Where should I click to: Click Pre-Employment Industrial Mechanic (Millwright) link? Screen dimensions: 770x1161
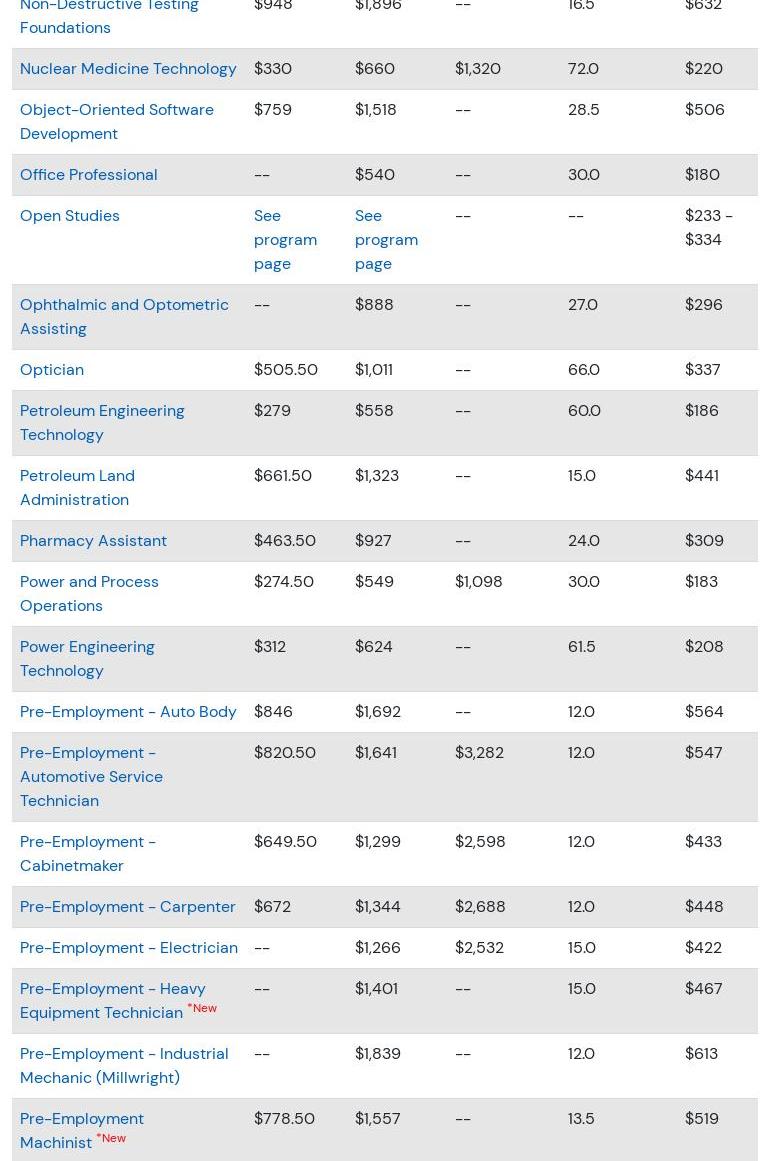pos(124,1065)
